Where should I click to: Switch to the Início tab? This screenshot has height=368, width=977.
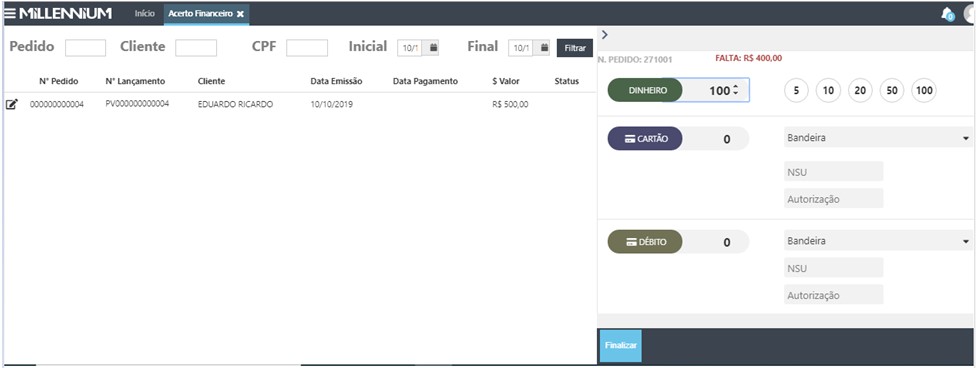145,13
